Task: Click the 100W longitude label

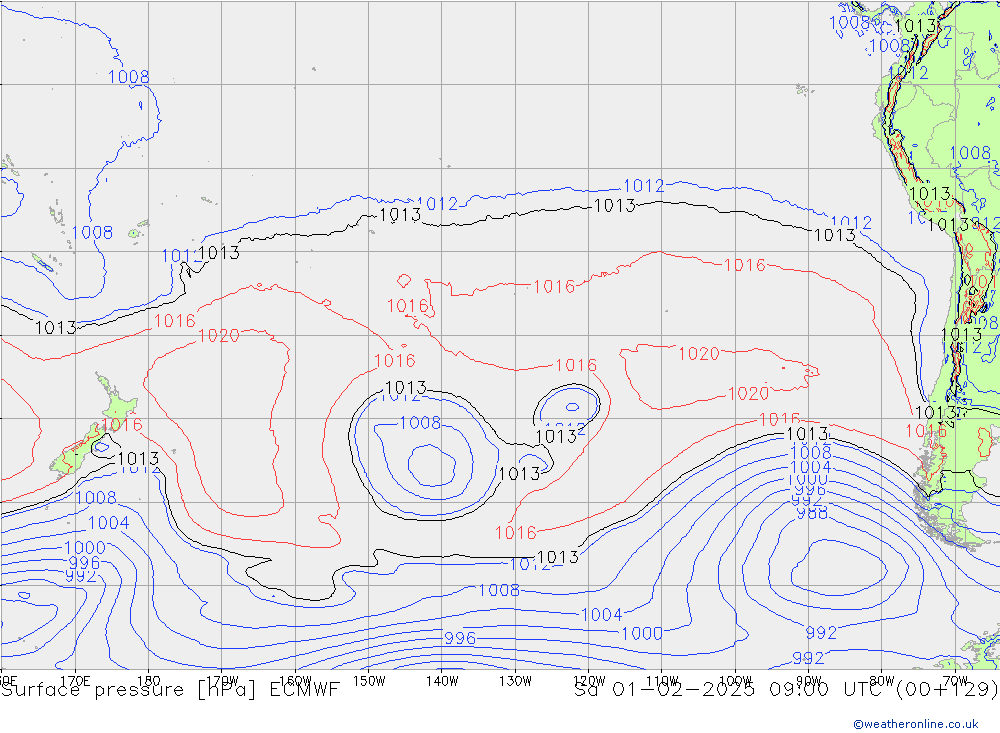Action: coord(735,680)
